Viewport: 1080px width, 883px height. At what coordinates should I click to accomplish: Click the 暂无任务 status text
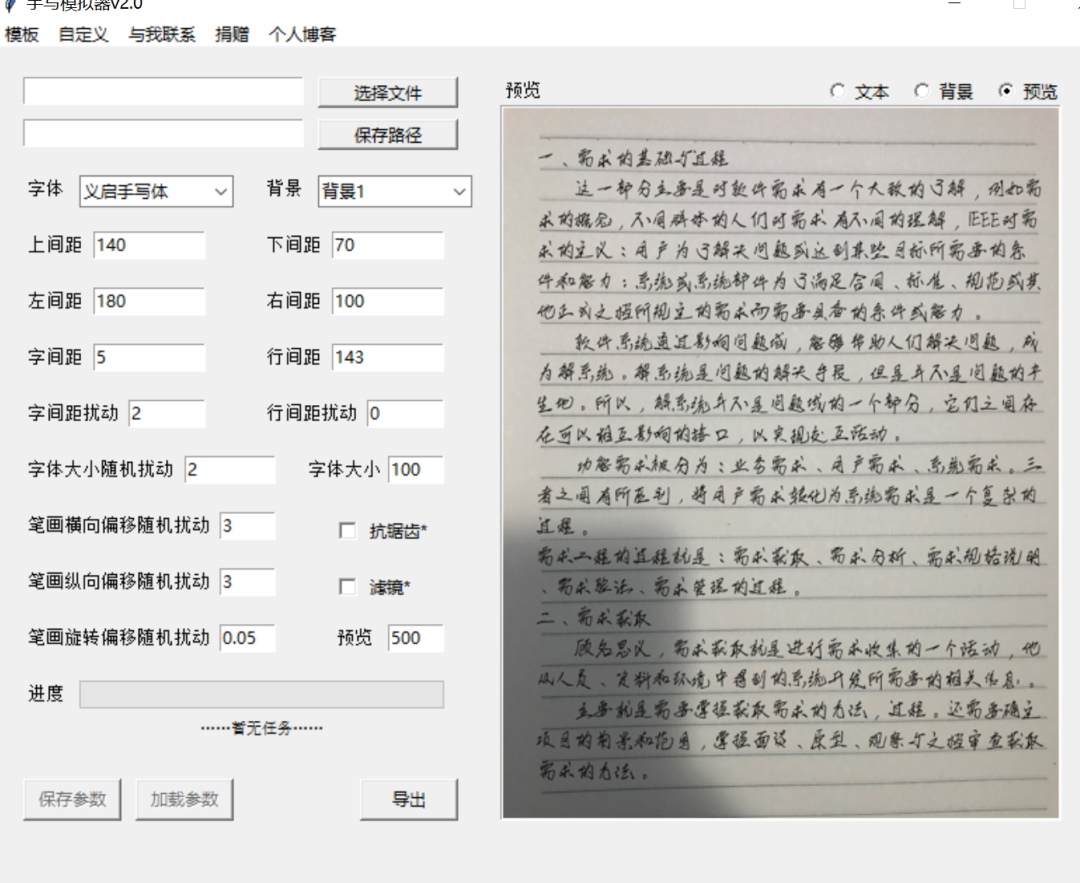tap(262, 728)
